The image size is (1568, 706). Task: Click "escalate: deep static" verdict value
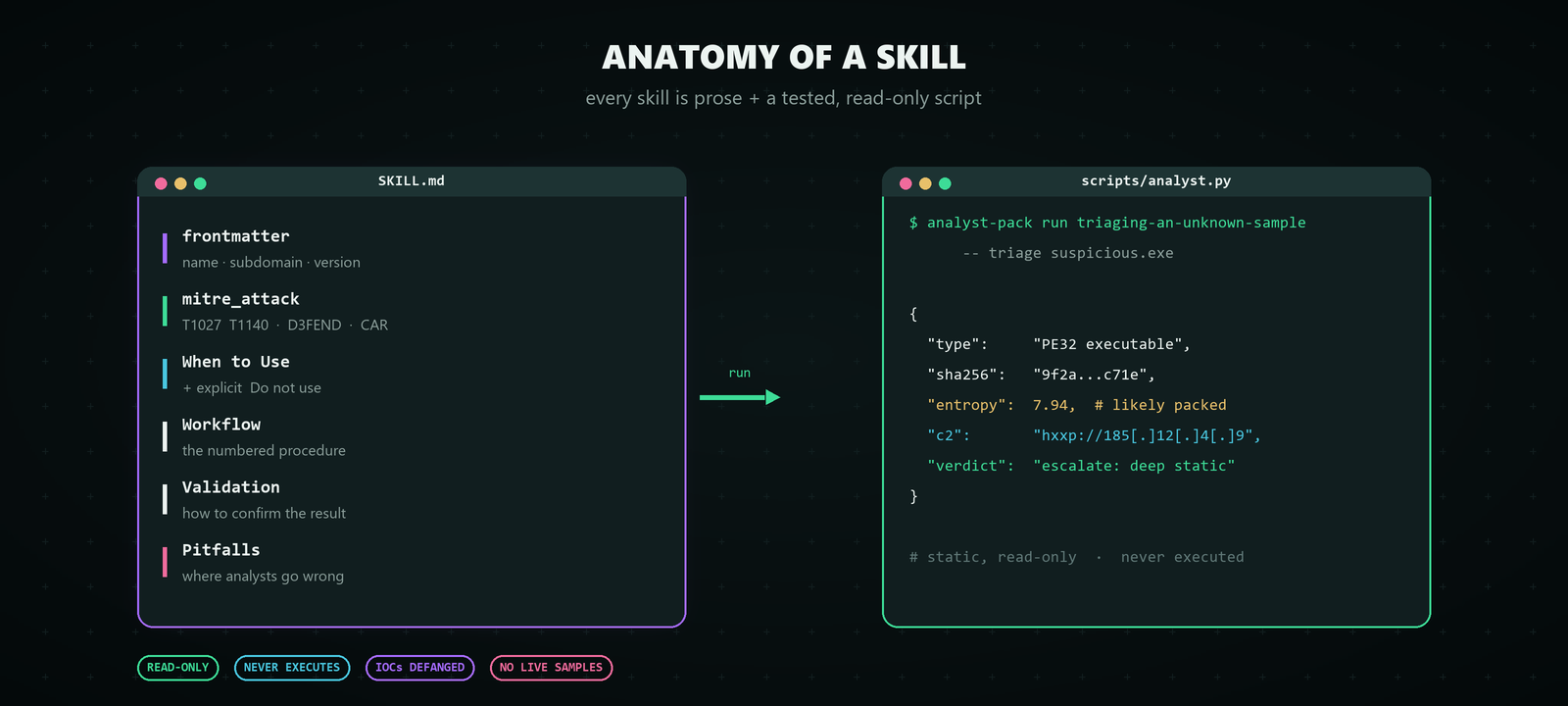1134,467
